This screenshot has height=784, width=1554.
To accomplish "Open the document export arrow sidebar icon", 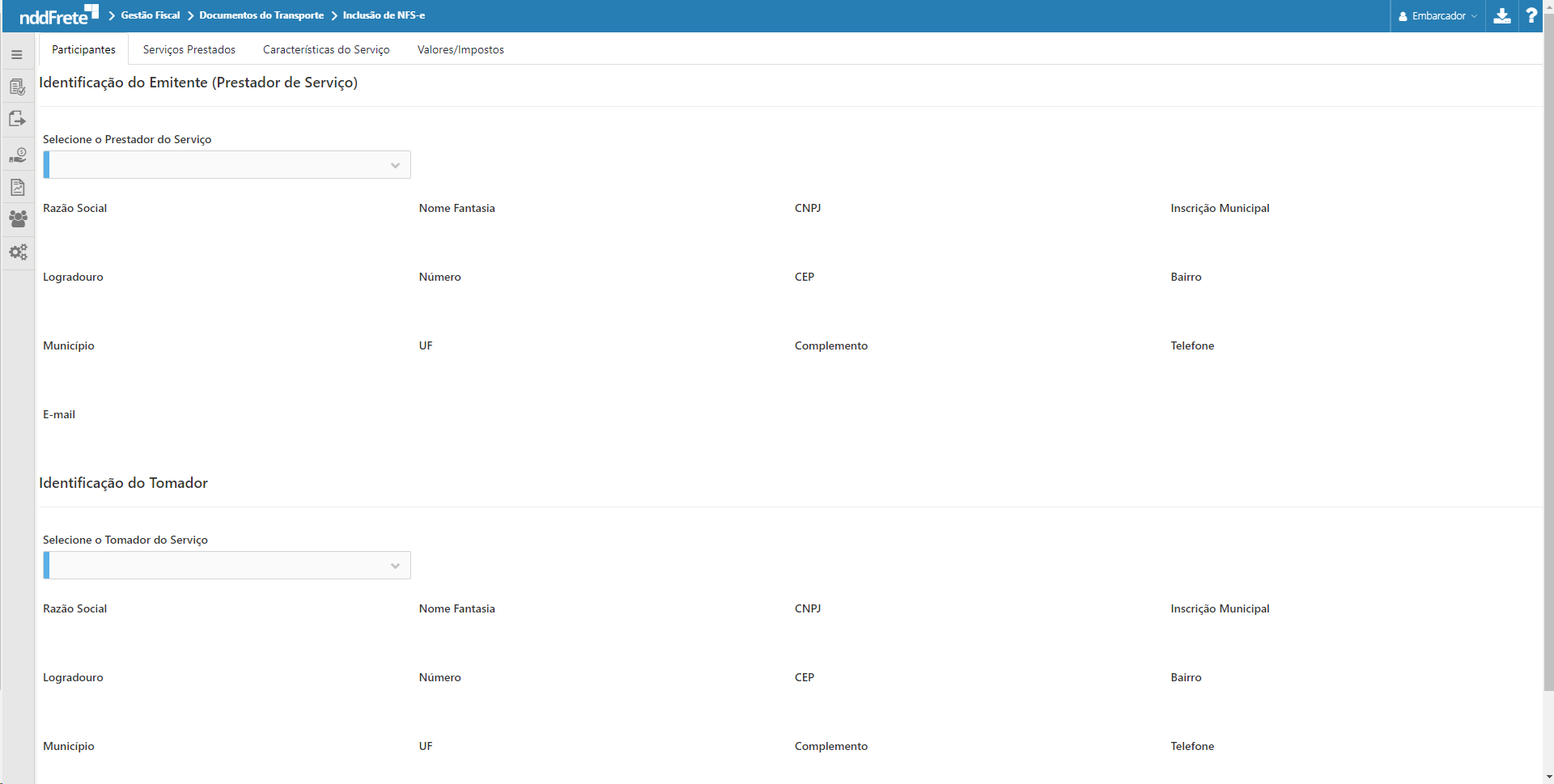I will 17,119.
